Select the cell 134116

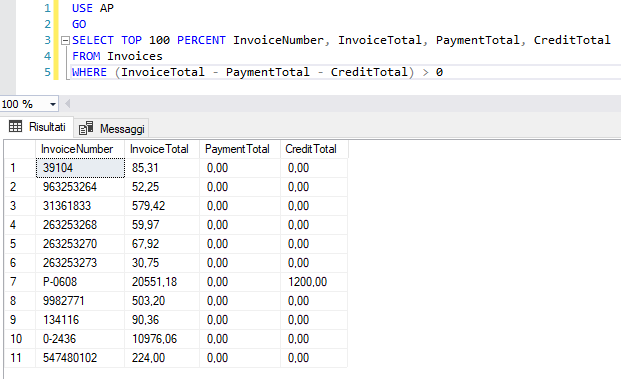[x=80, y=320]
